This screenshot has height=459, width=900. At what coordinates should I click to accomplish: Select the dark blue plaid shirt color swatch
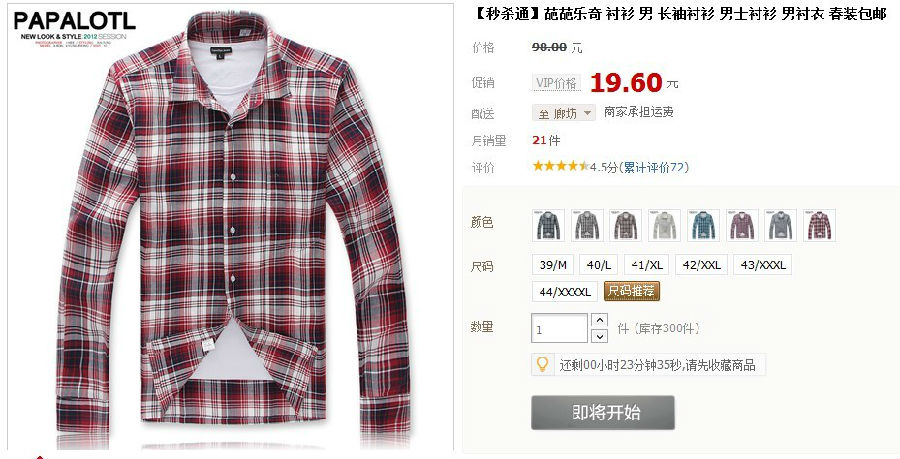click(x=548, y=225)
